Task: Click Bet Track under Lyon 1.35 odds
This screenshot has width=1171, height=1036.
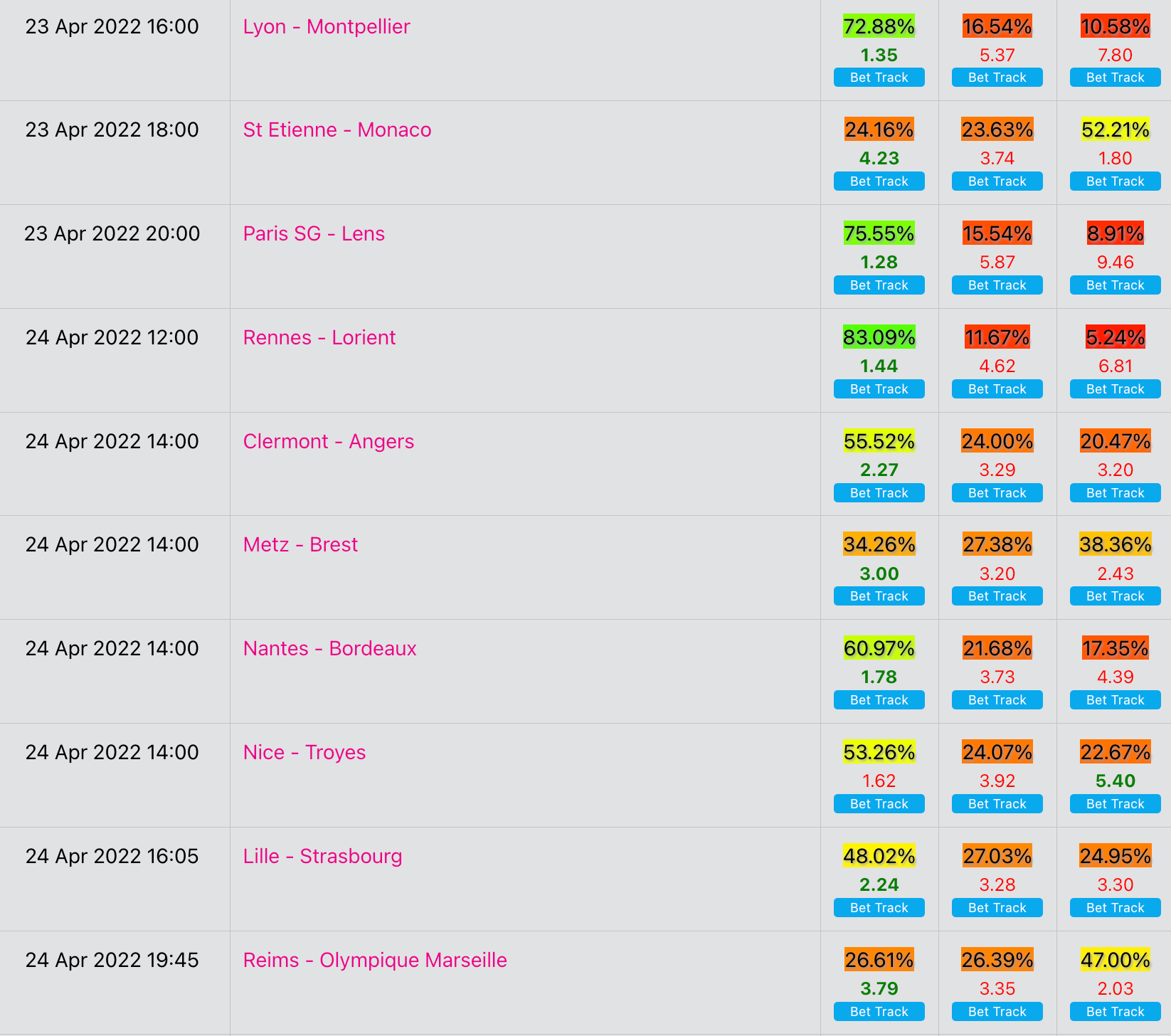Action: click(879, 78)
